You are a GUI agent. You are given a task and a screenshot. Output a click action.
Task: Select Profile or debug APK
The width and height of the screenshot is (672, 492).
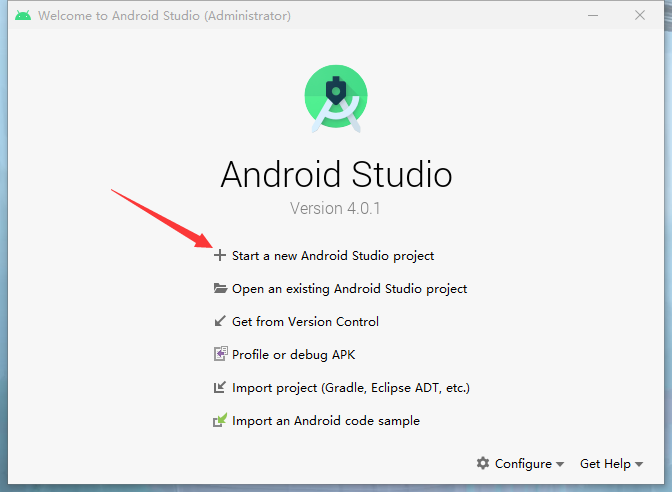[294, 355]
